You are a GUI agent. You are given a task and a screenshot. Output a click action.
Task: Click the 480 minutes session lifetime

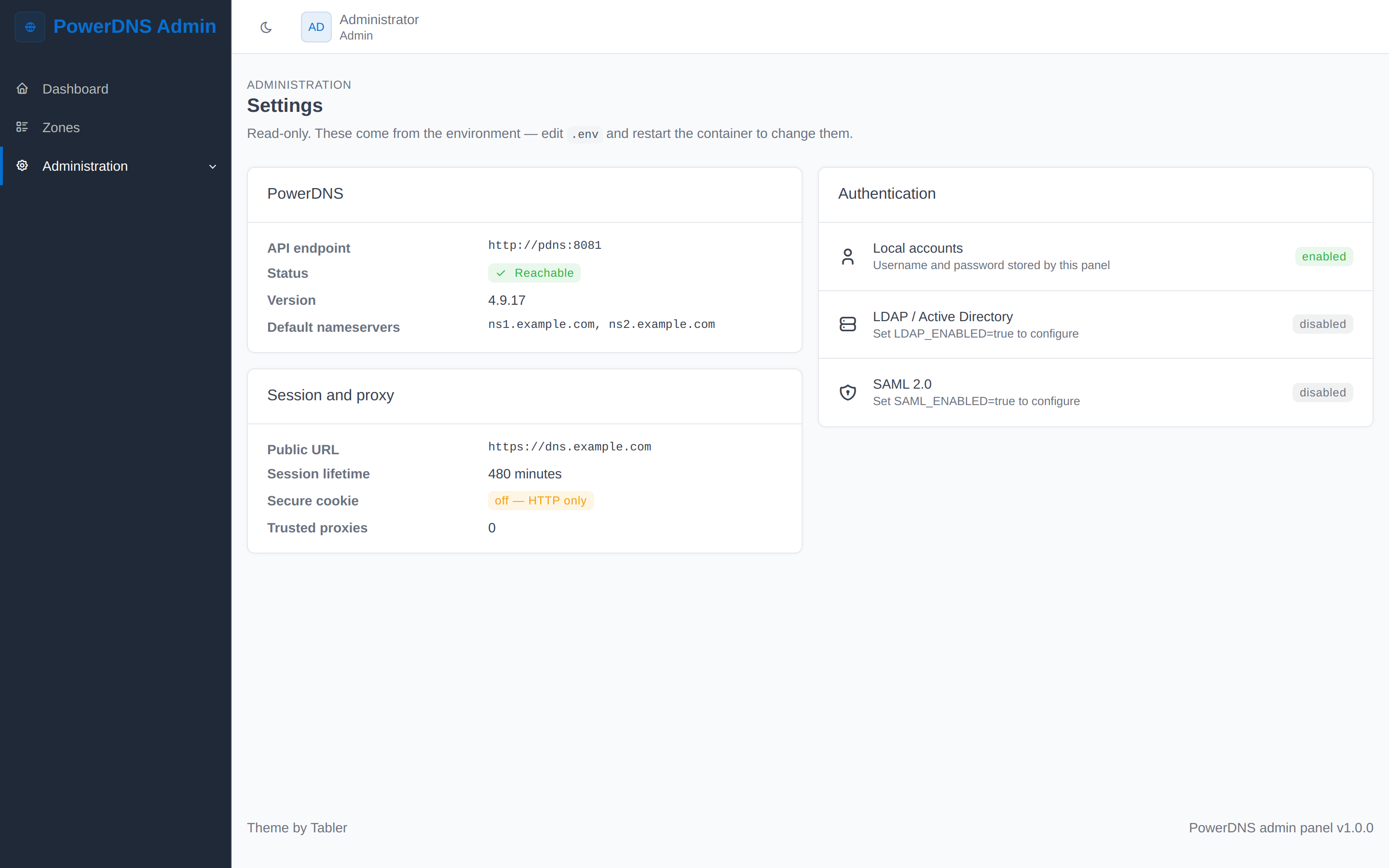(x=525, y=474)
